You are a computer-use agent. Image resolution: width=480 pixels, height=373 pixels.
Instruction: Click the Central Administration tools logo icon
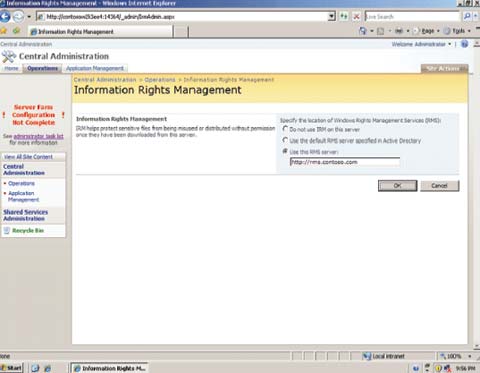(x=9, y=56)
